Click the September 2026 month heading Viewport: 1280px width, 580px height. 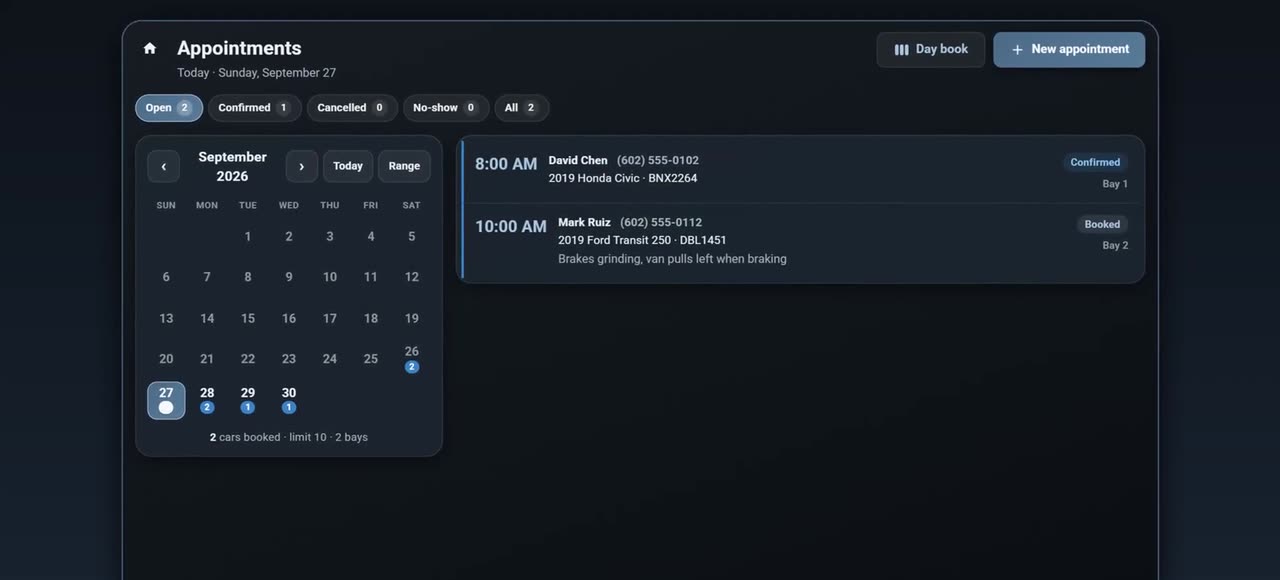[x=232, y=166]
